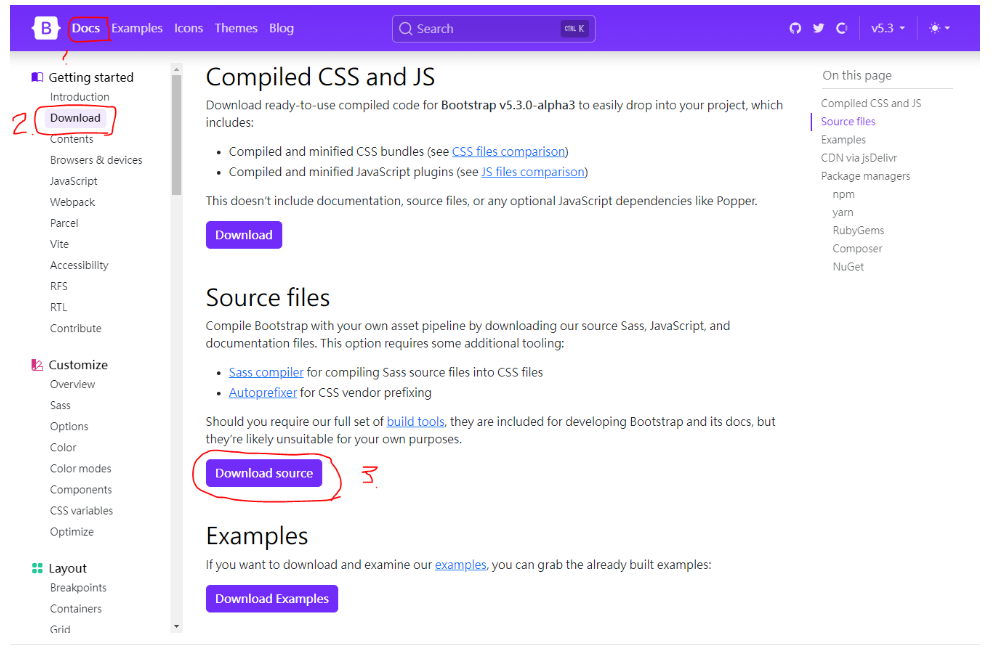The height and width of the screenshot is (650, 997).
Task: Open CSS variables under Customize
Action: [x=81, y=510]
